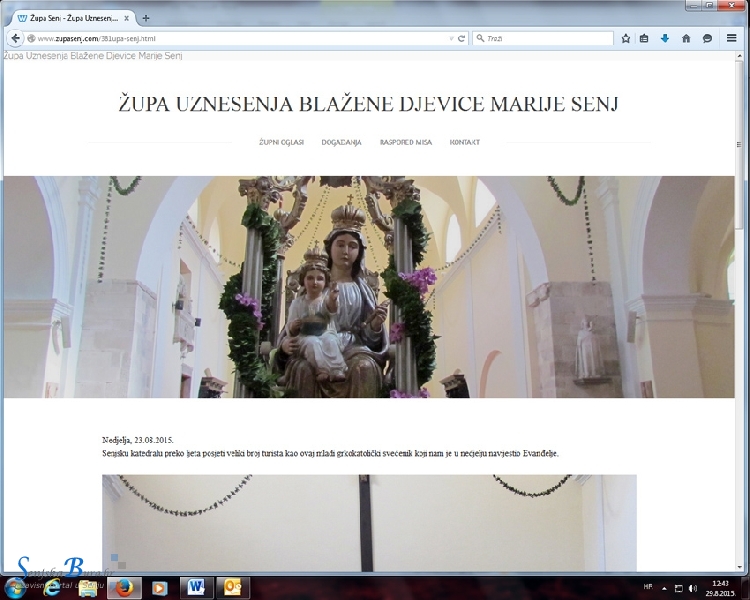This screenshot has width=750, height=600.
Task: Open File Explorer from taskbar
Action: 88,588
